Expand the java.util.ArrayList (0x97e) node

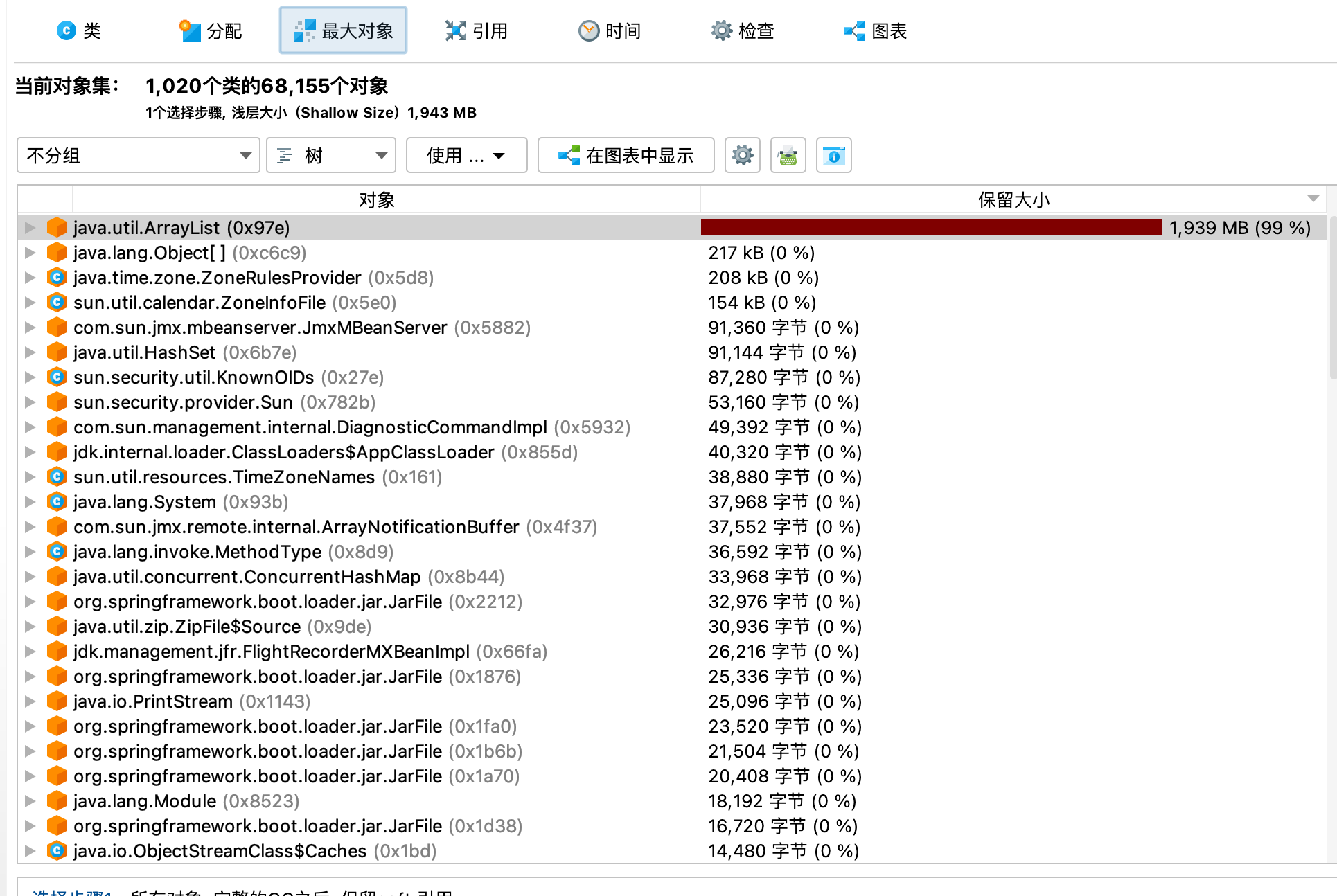tap(30, 228)
